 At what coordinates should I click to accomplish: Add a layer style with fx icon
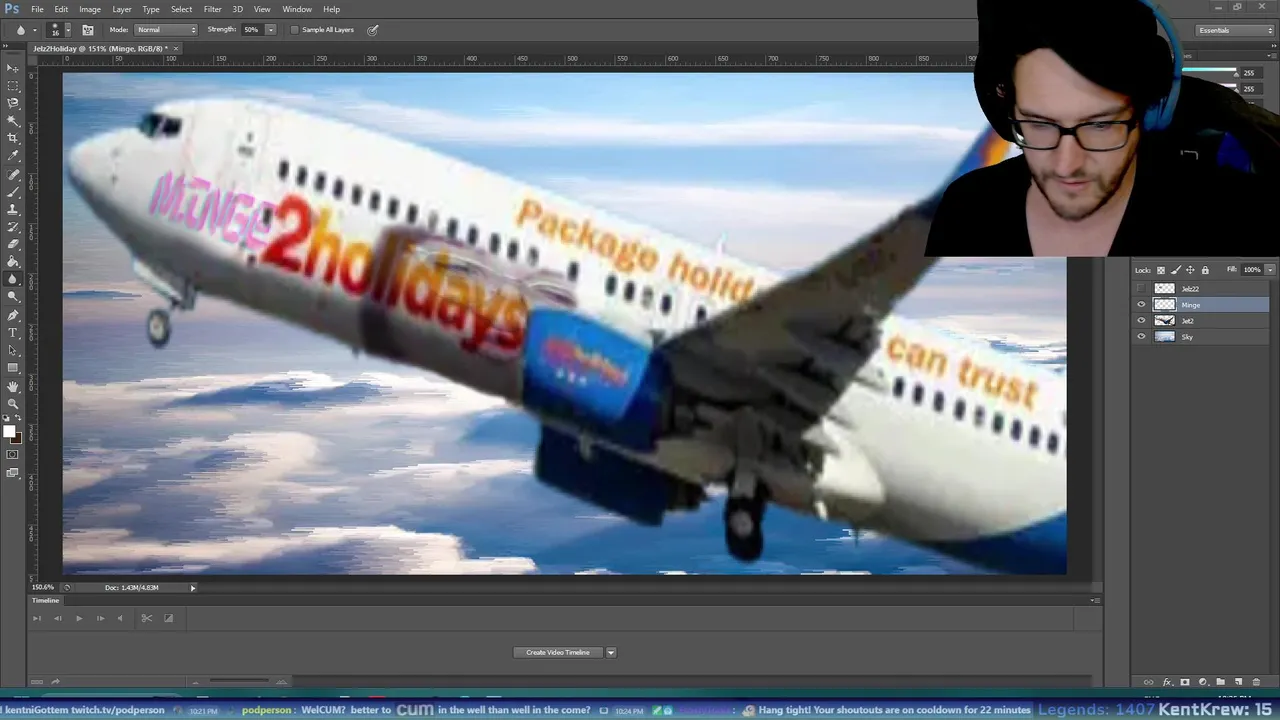tap(1167, 682)
